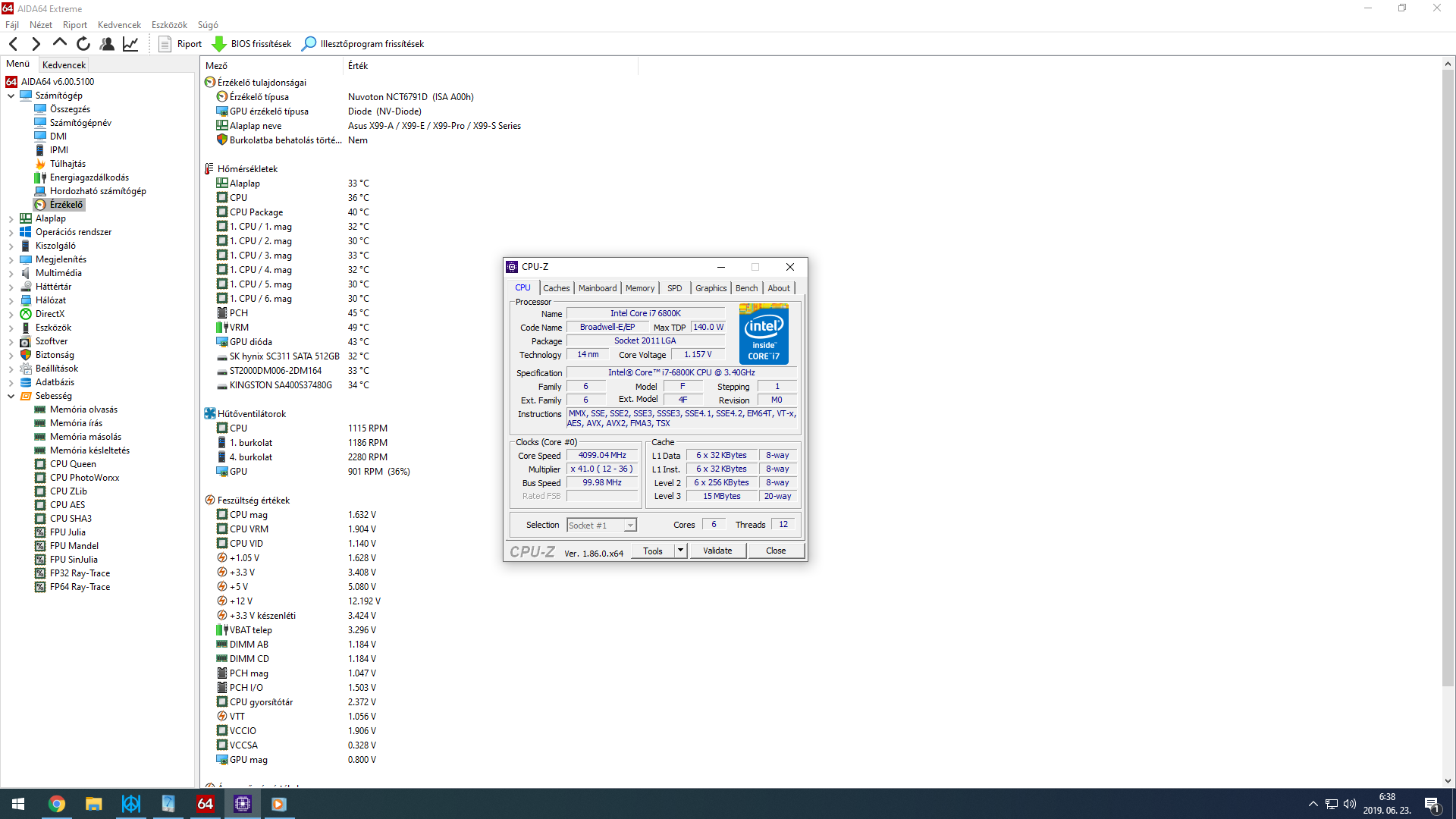Viewport: 1456px width, 819px height.
Task: Expand the Megjelenítés tree node
Action: 11,259
